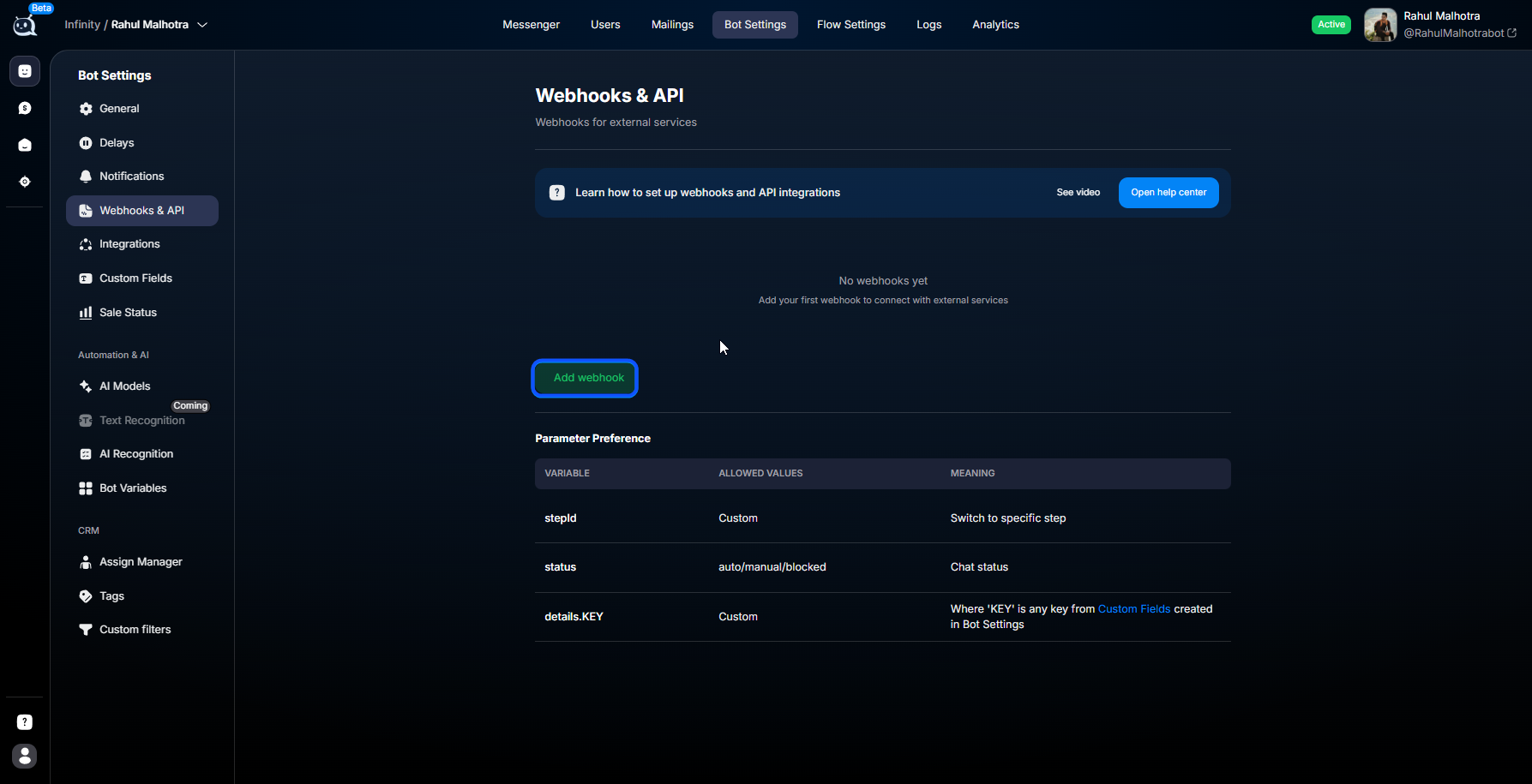Click the stepId variable cell
Viewport: 1532px width, 784px height.
(x=561, y=518)
